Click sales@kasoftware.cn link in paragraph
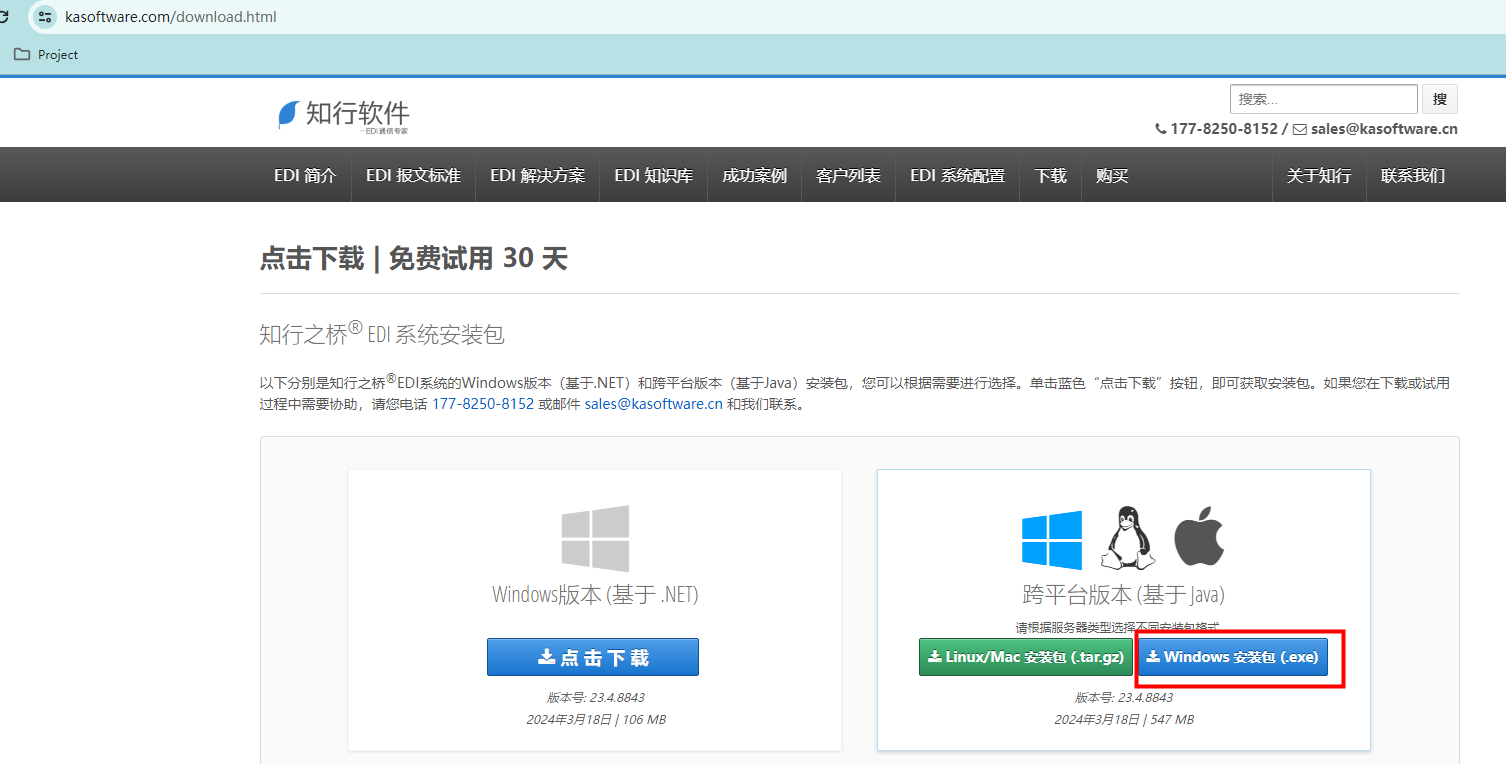The width and height of the screenshot is (1506, 764). click(653, 404)
